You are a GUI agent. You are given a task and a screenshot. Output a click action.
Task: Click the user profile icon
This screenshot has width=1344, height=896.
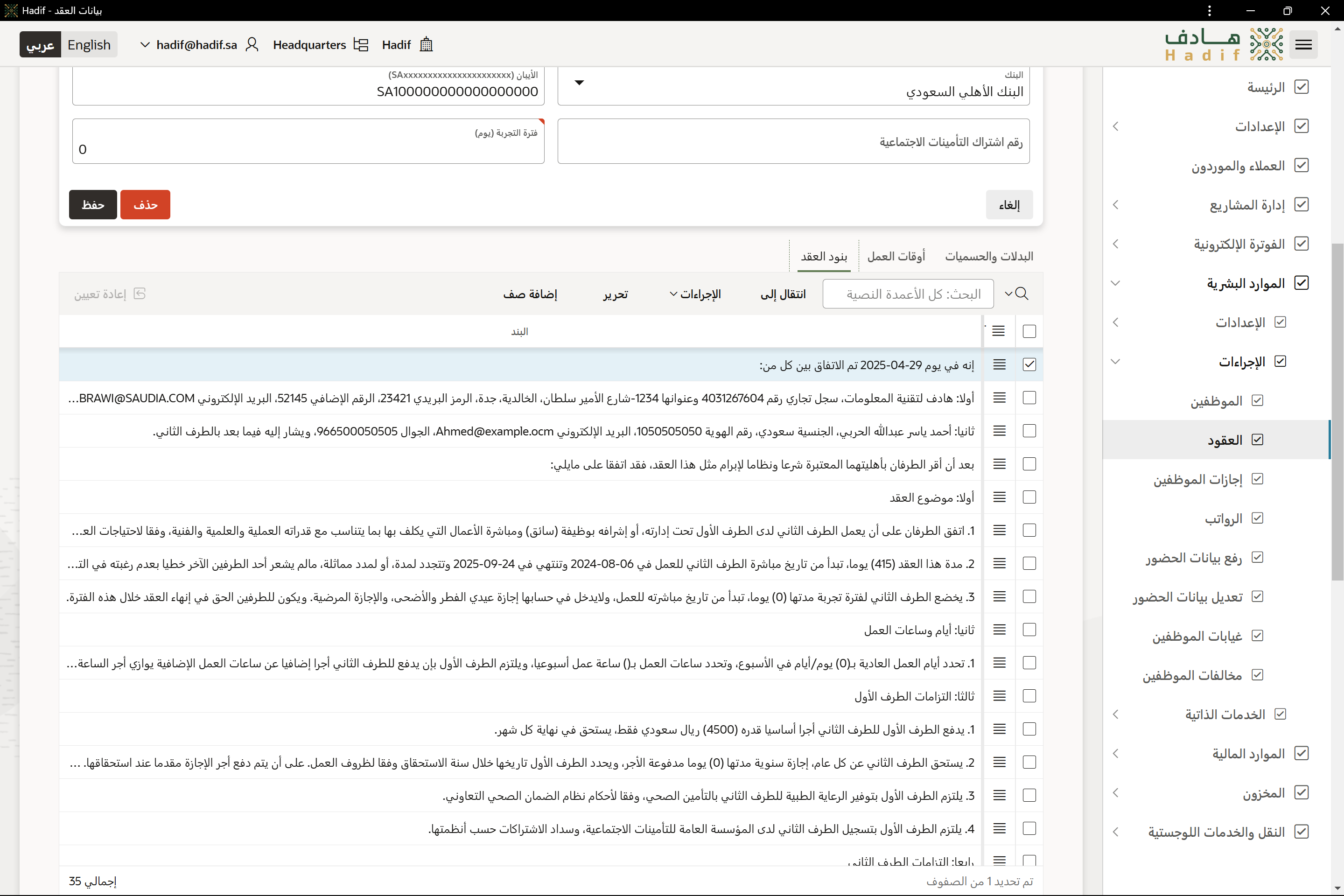click(252, 45)
